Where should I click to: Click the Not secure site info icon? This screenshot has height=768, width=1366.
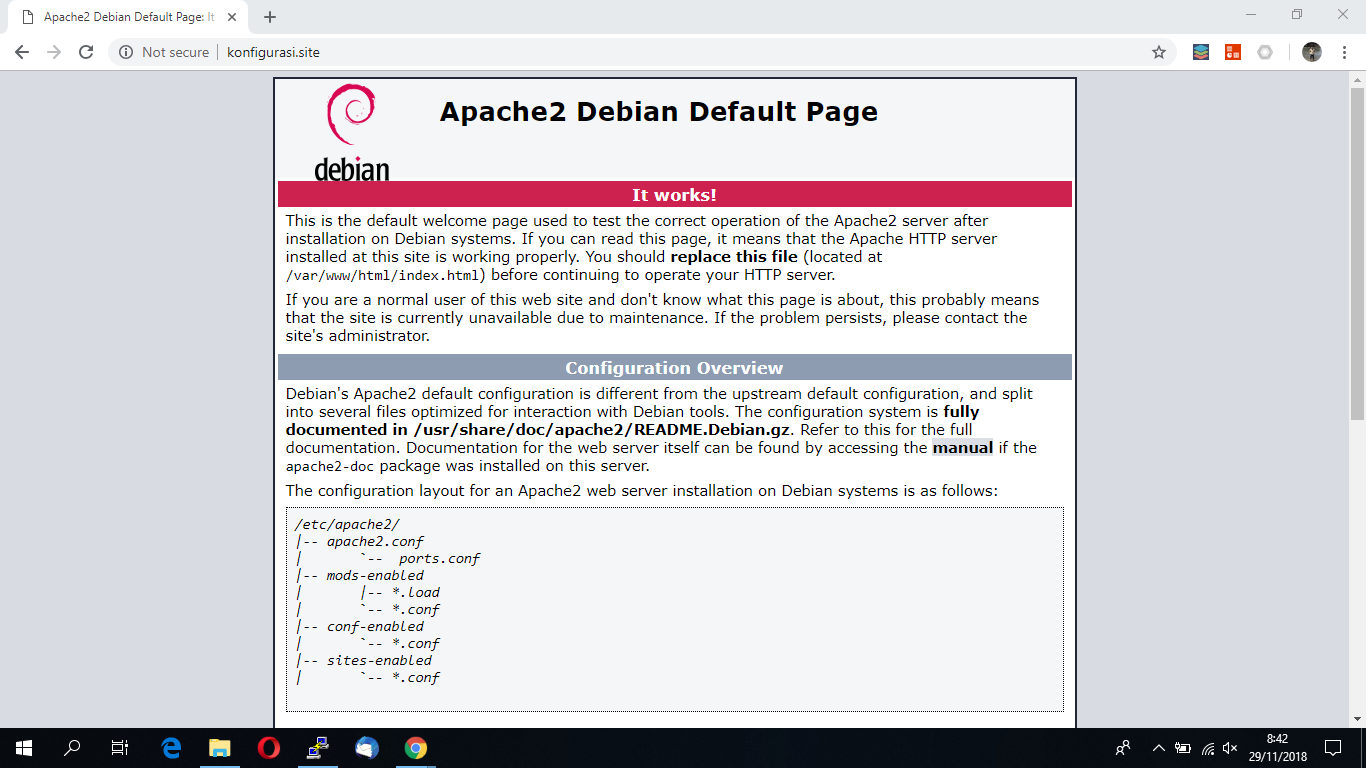pos(126,52)
